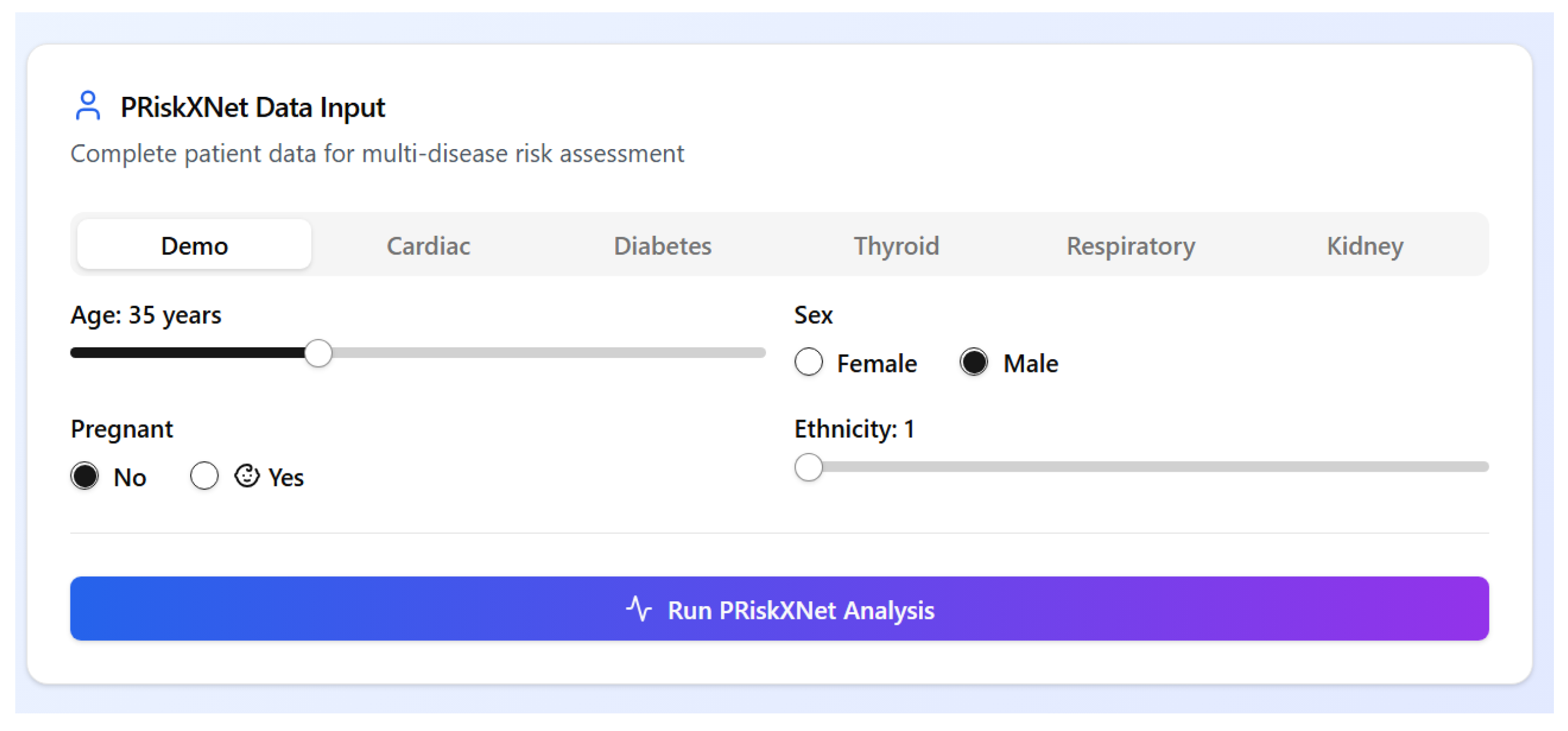Open the Diabetes tab

click(x=662, y=246)
